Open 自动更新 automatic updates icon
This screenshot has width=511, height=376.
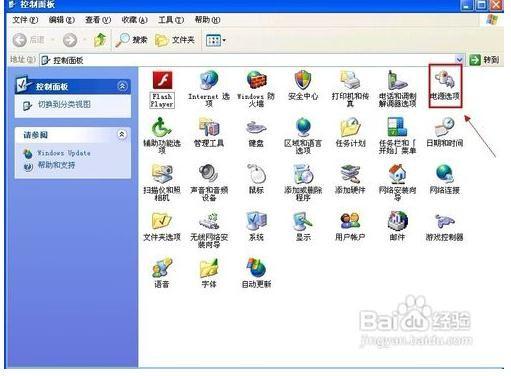point(256,273)
